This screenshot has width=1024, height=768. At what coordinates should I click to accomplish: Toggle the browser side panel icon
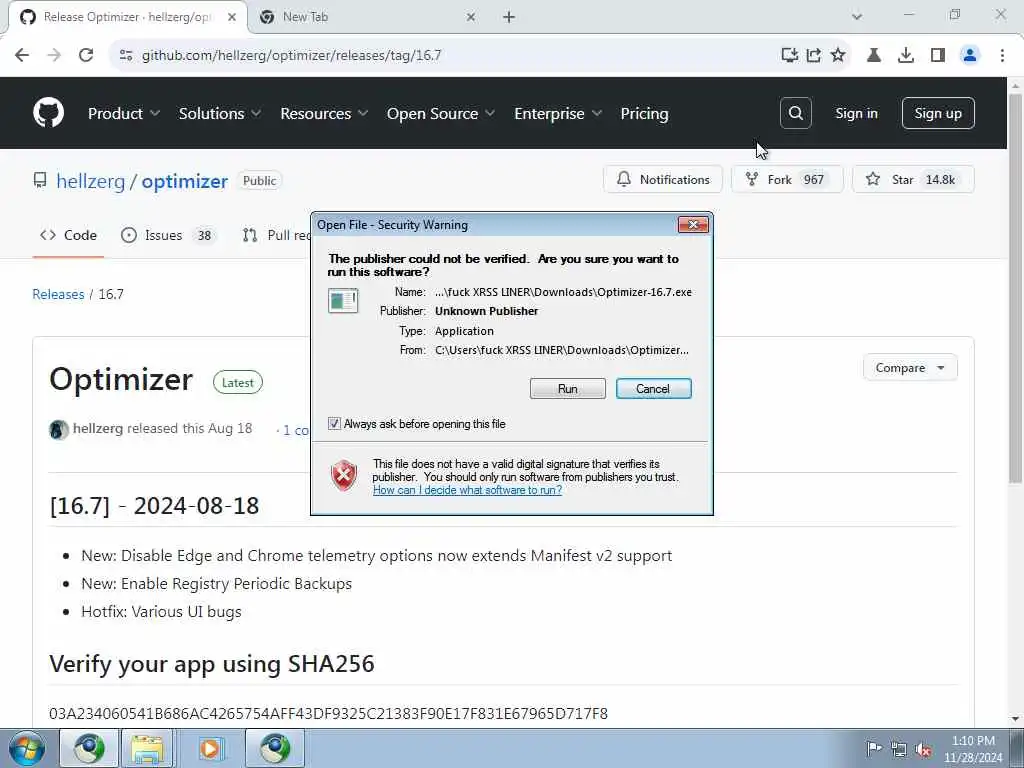(x=938, y=55)
